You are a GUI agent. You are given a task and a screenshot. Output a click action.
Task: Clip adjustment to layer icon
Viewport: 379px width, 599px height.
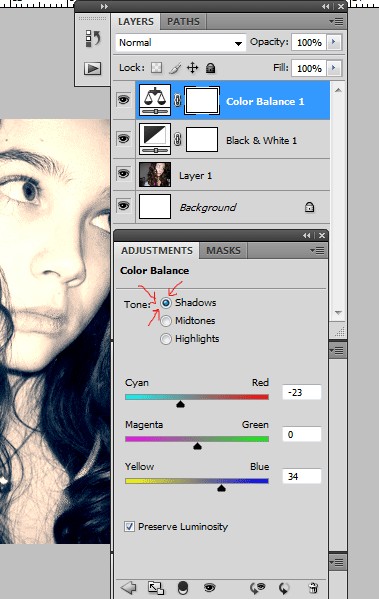(183, 587)
